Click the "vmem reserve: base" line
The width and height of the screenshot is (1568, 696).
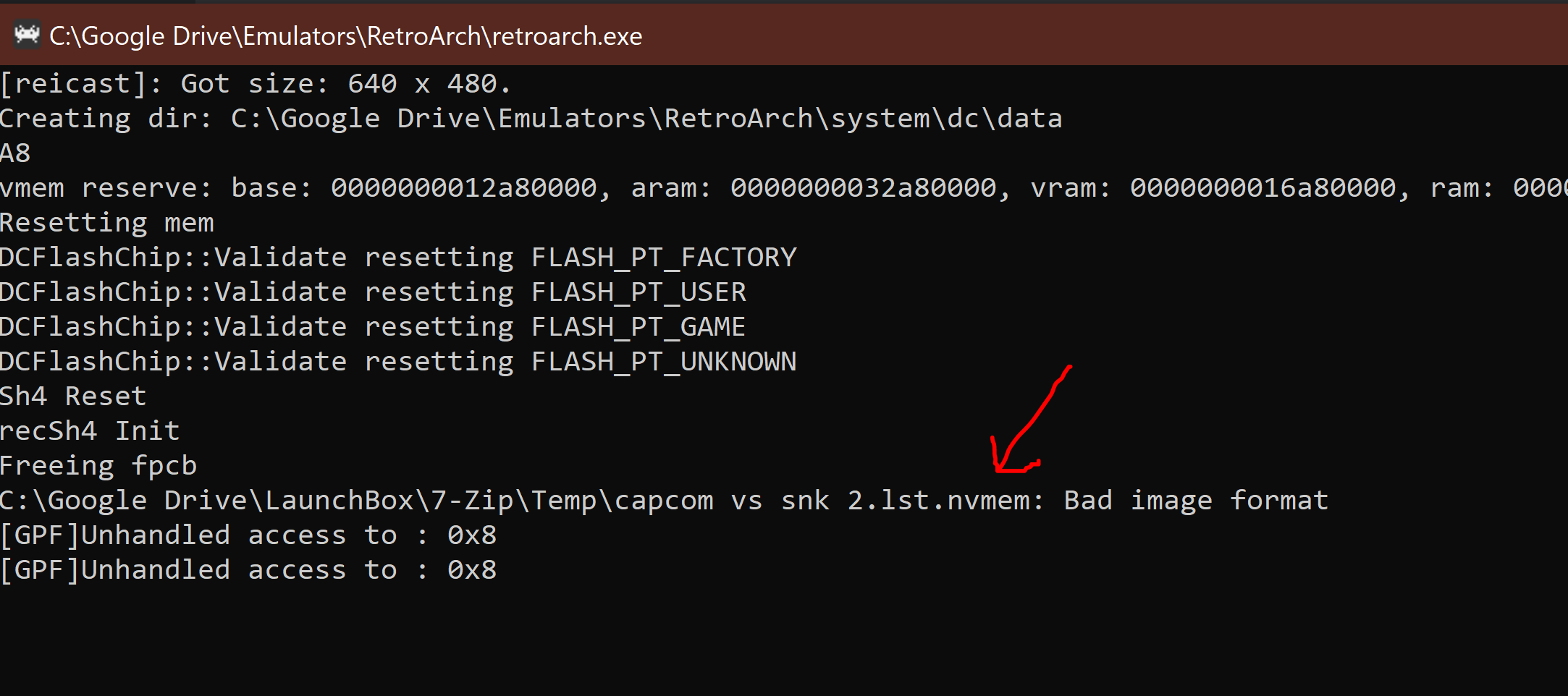tap(784, 188)
